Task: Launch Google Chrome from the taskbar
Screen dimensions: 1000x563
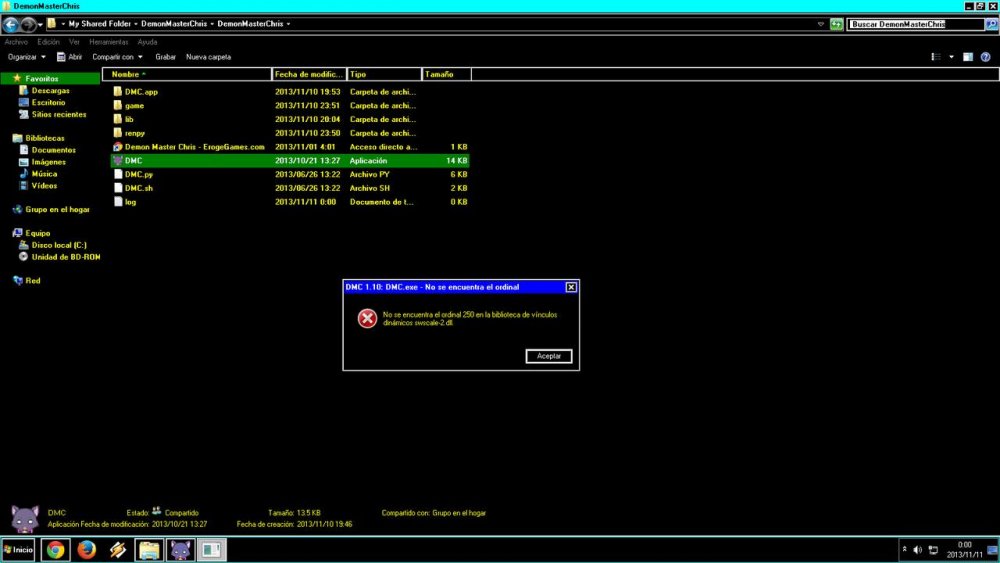Action: 55,549
